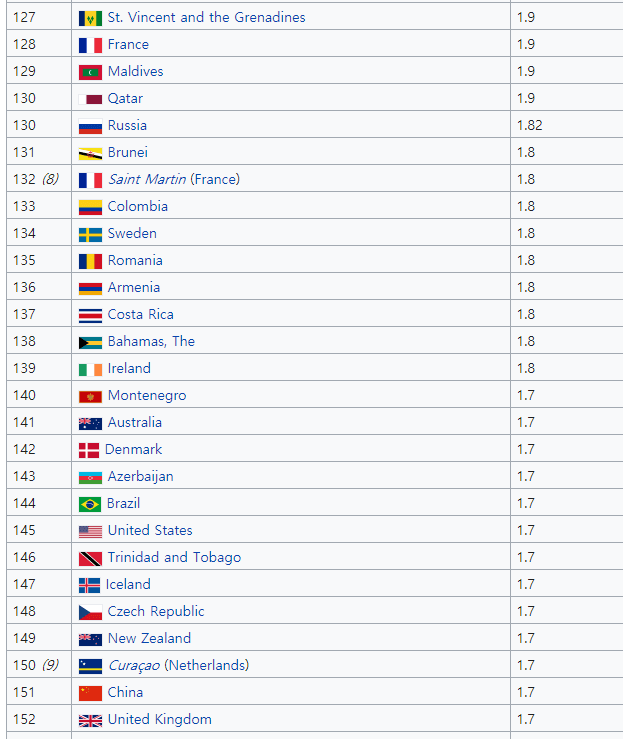Viewport: 623px width, 739px height.
Task: Click the United States flag icon
Action: pyautogui.click(x=90, y=531)
